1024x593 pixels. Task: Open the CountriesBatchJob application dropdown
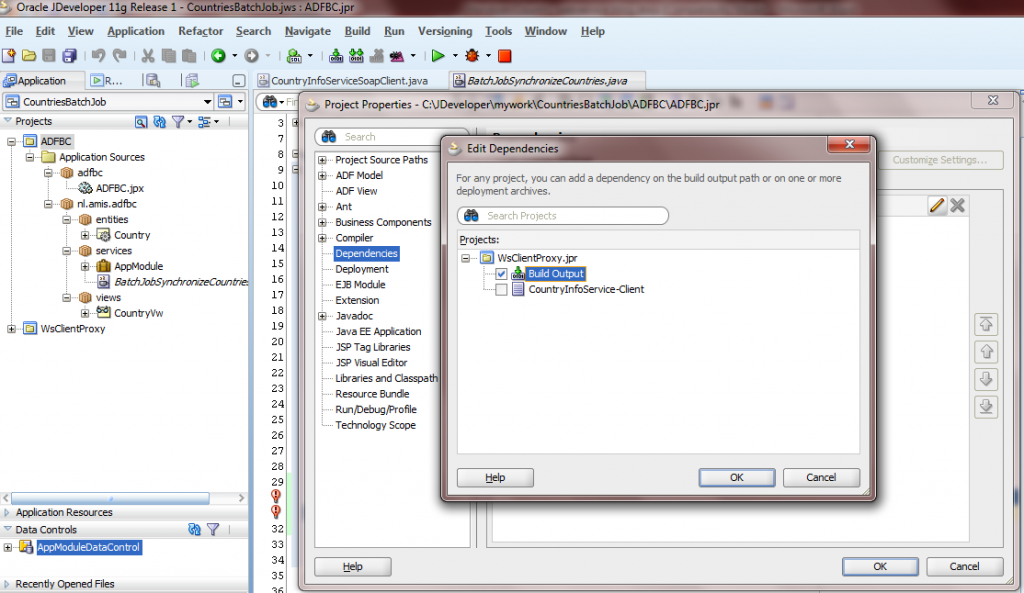pyautogui.click(x=207, y=102)
